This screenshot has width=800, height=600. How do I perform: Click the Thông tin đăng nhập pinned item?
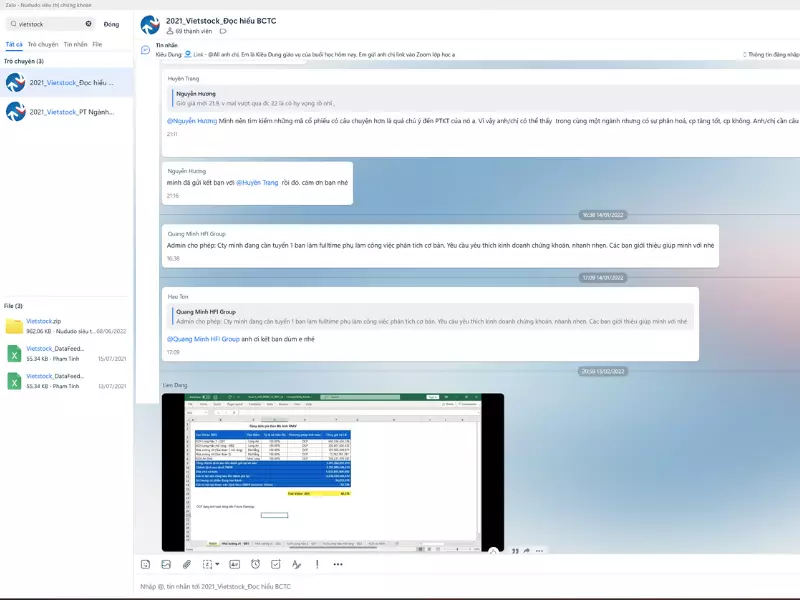click(771, 54)
